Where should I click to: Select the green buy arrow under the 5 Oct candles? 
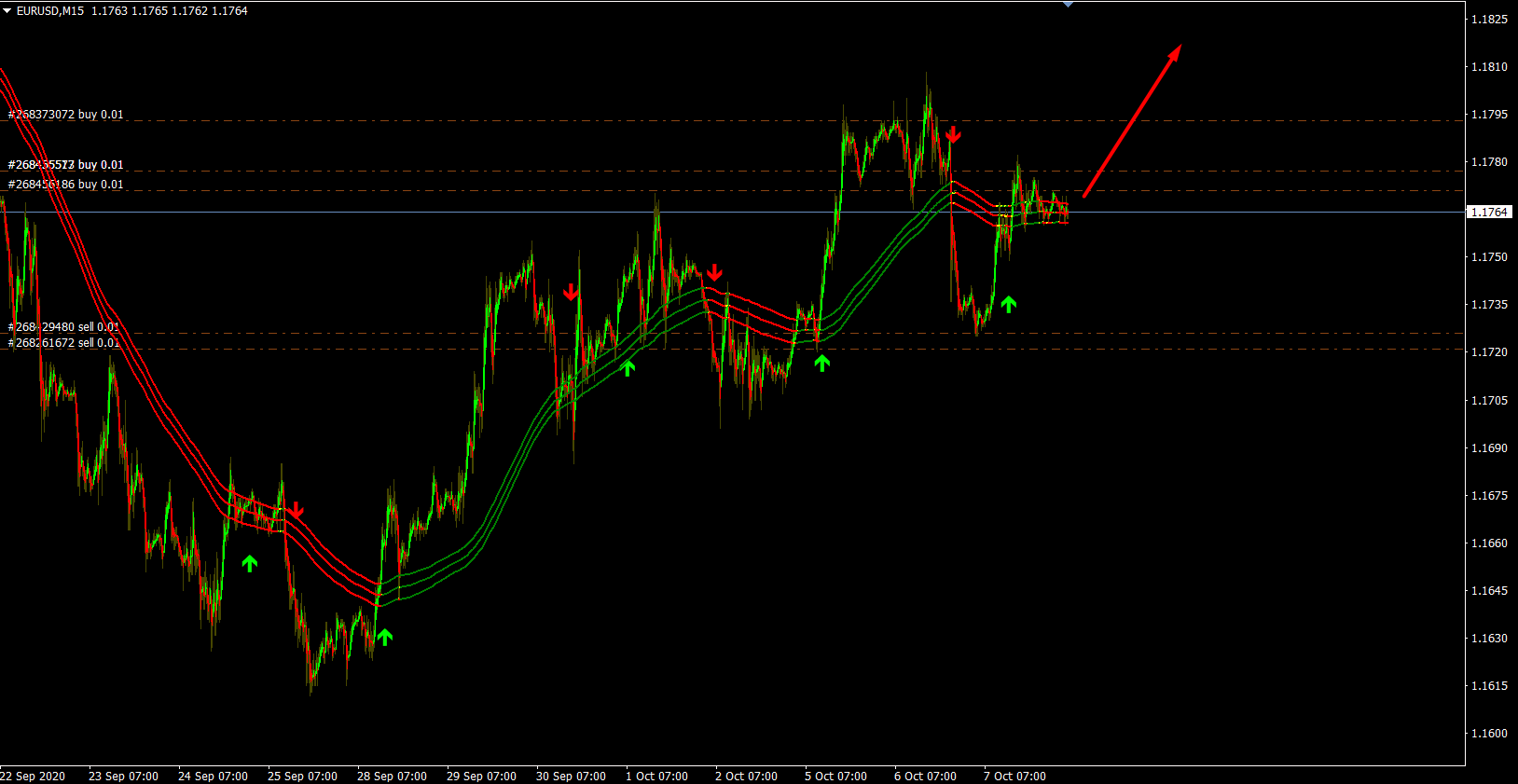tap(821, 363)
